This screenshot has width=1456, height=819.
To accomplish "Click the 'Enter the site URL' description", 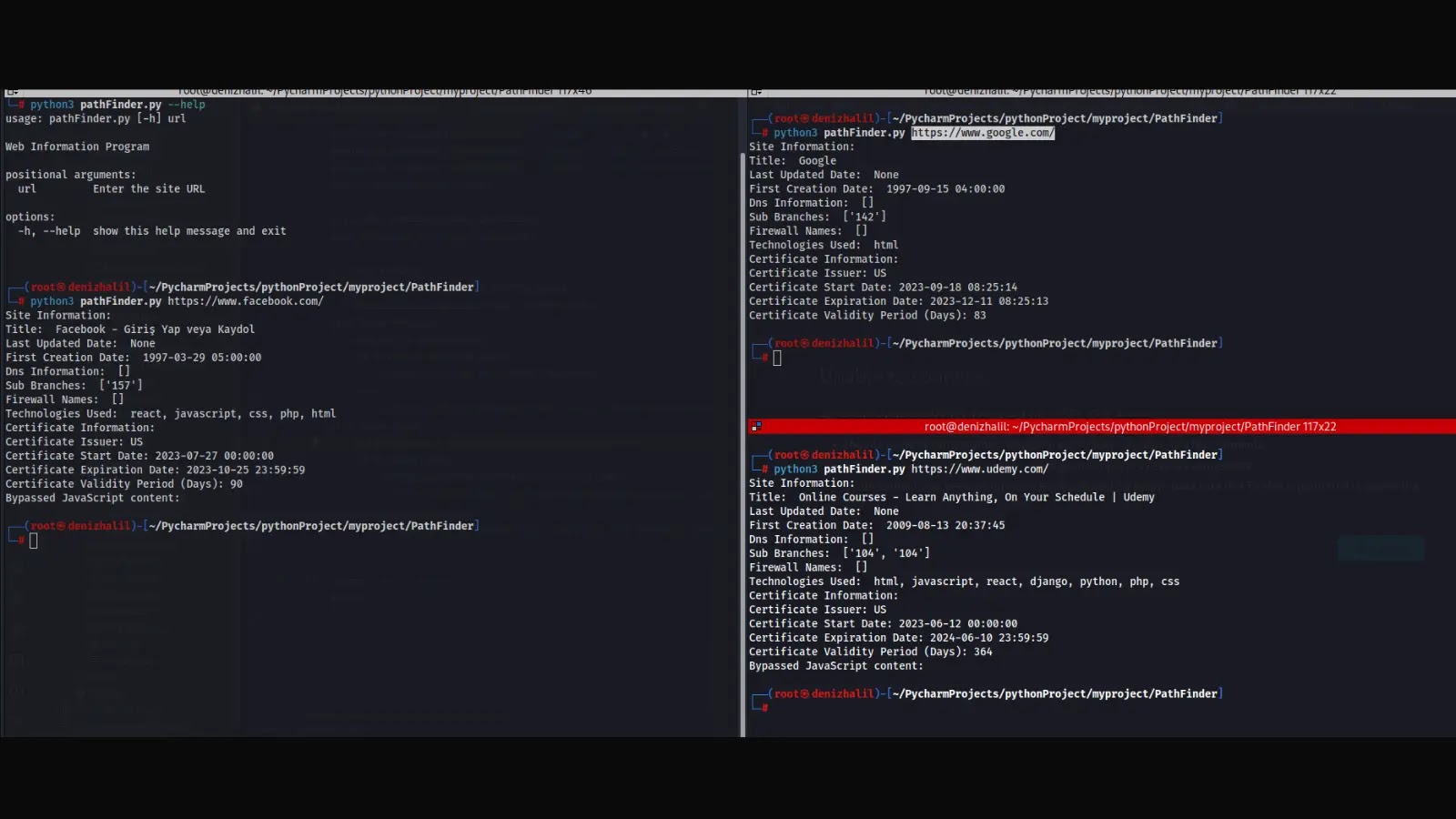I will 149,189.
